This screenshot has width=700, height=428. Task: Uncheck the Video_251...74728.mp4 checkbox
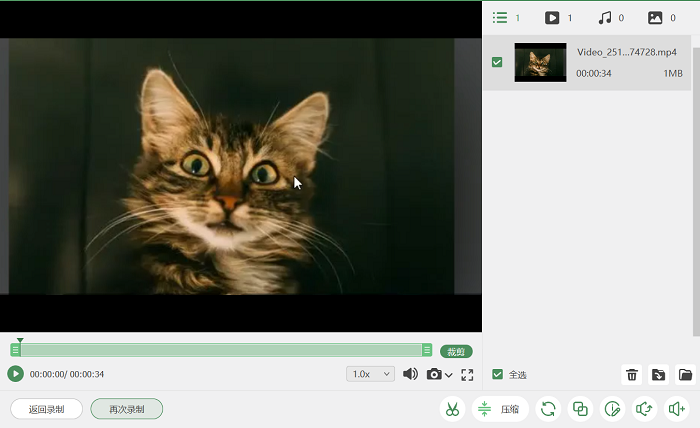tap(497, 62)
